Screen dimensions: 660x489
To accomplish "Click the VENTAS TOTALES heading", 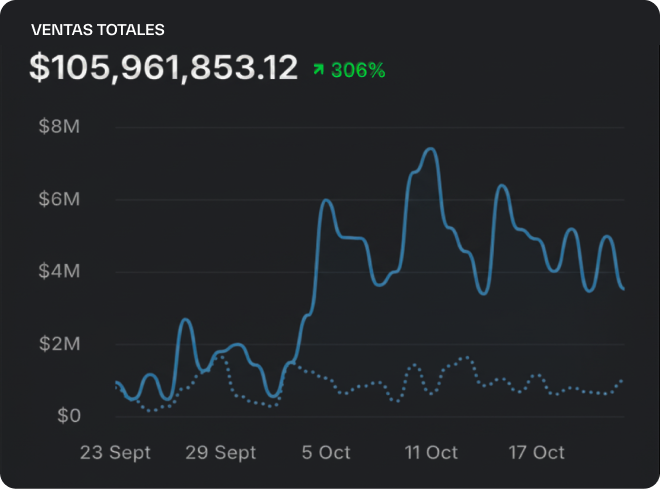I will [98, 30].
